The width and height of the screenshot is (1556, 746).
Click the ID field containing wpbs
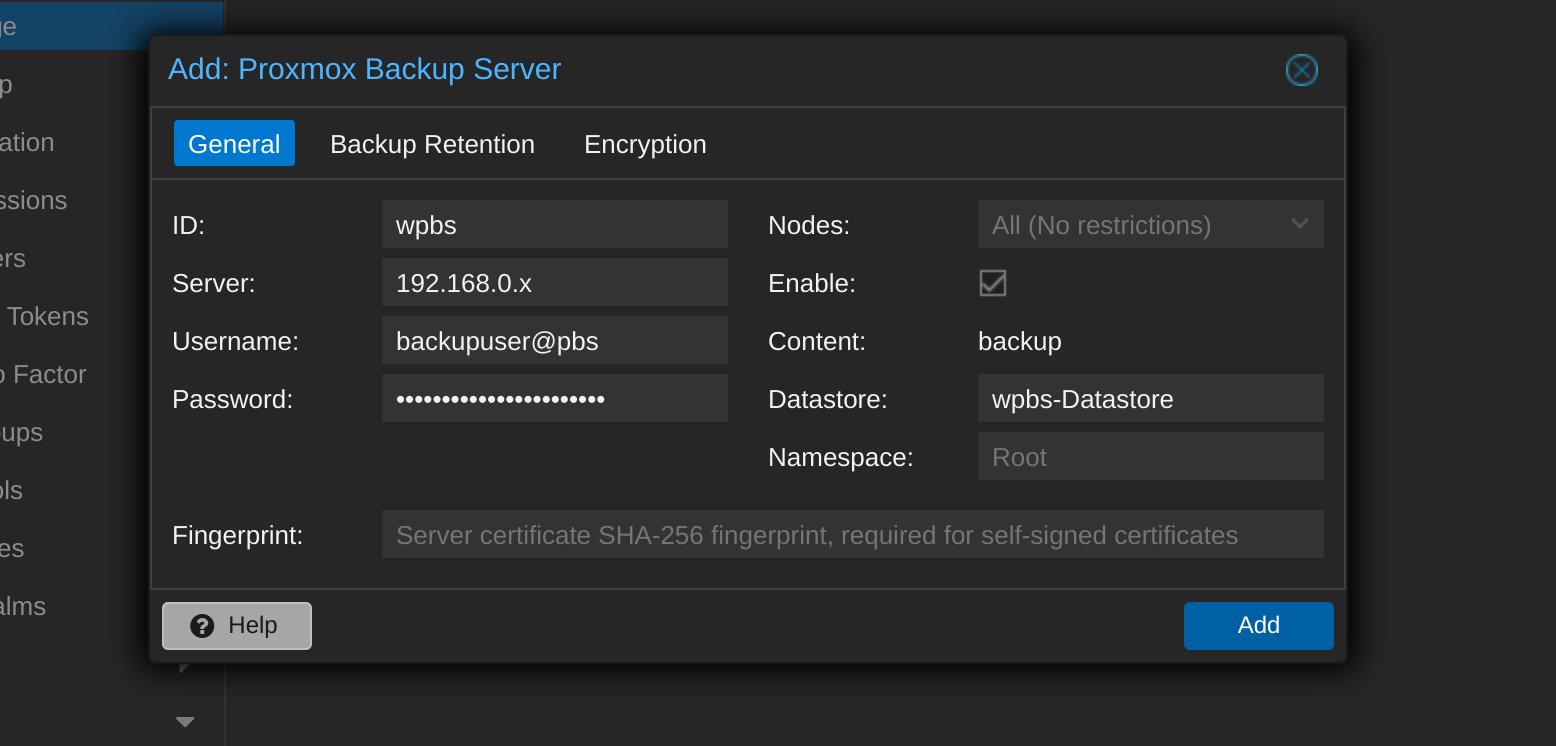(x=555, y=224)
